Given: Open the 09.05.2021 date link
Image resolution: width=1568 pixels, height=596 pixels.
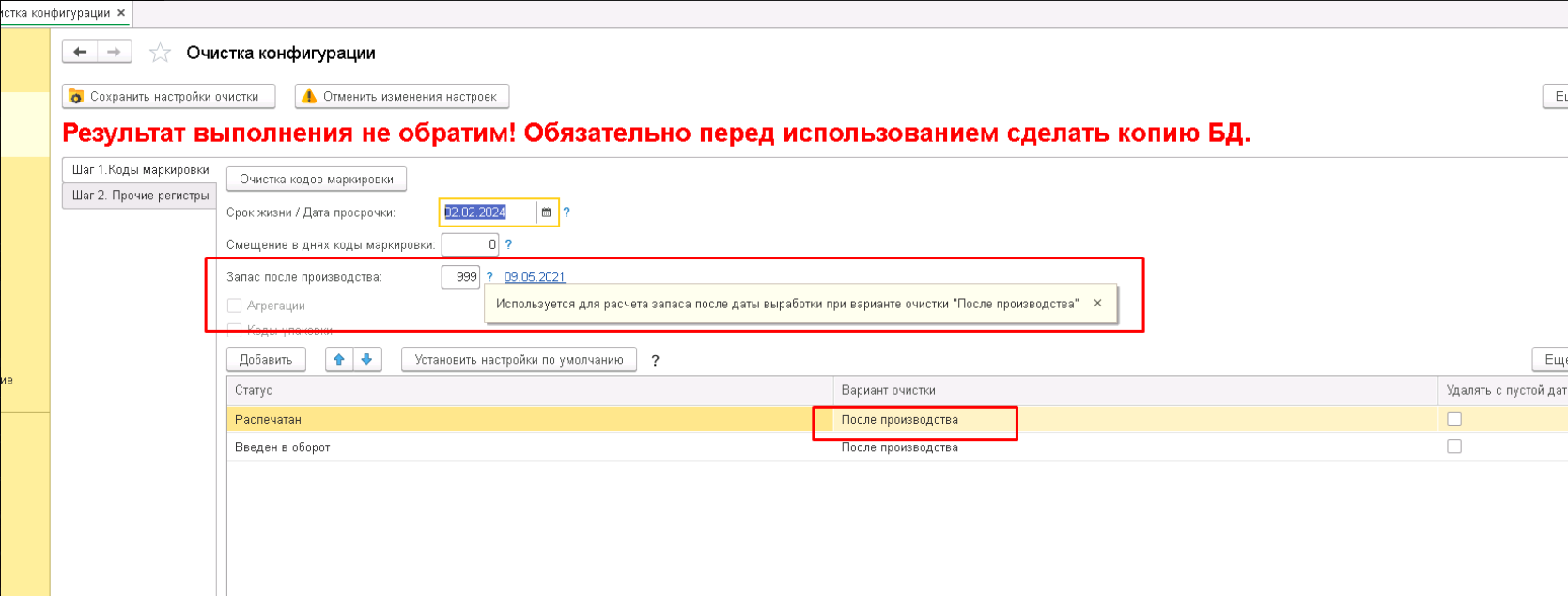Looking at the screenshot, I should click(x=535, y=277).
